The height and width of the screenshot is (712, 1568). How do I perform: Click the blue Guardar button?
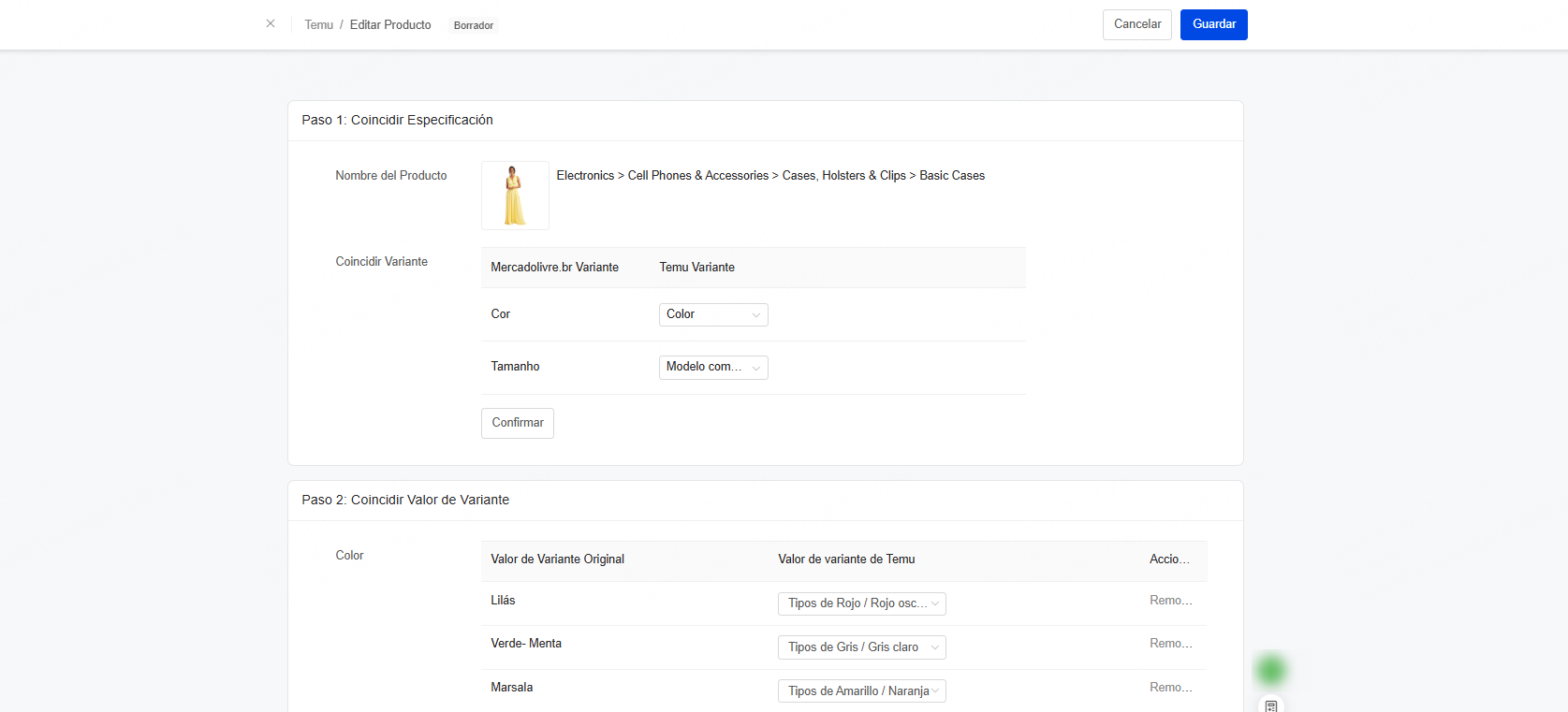click(x=1213, y=24)
